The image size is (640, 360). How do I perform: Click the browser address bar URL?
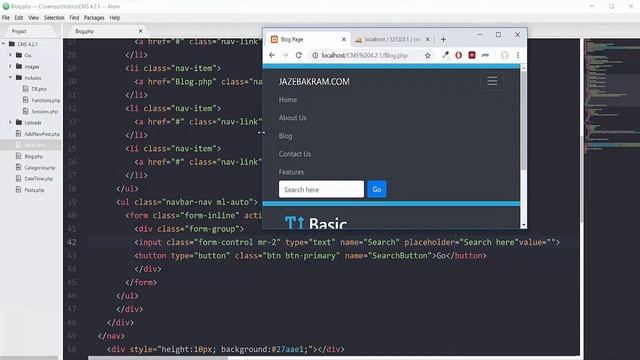pyautogui.click(x=364, y=55)
